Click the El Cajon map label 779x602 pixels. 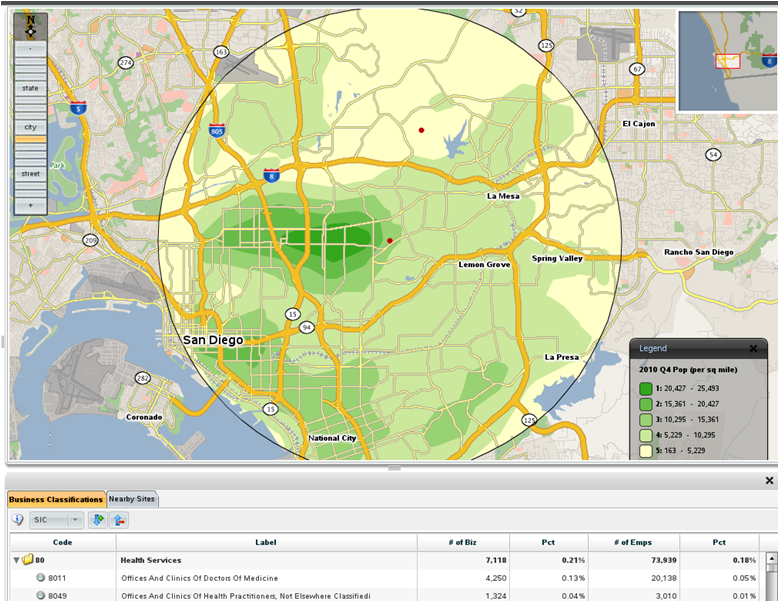(x=639, y=124)
